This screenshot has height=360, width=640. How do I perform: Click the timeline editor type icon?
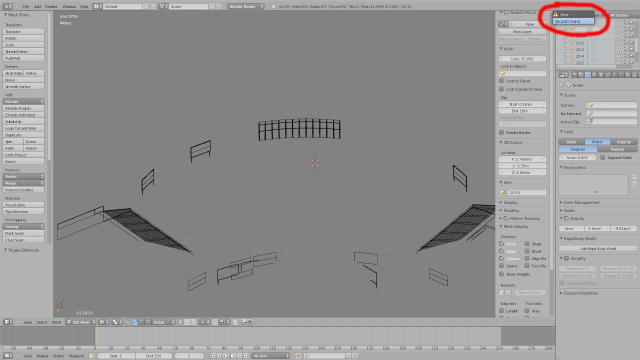(x=7, y=356)
